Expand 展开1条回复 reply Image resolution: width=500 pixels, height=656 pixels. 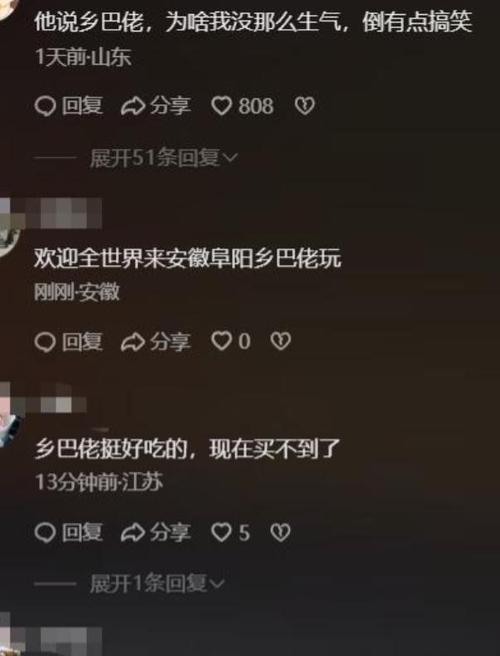point(157,583)
